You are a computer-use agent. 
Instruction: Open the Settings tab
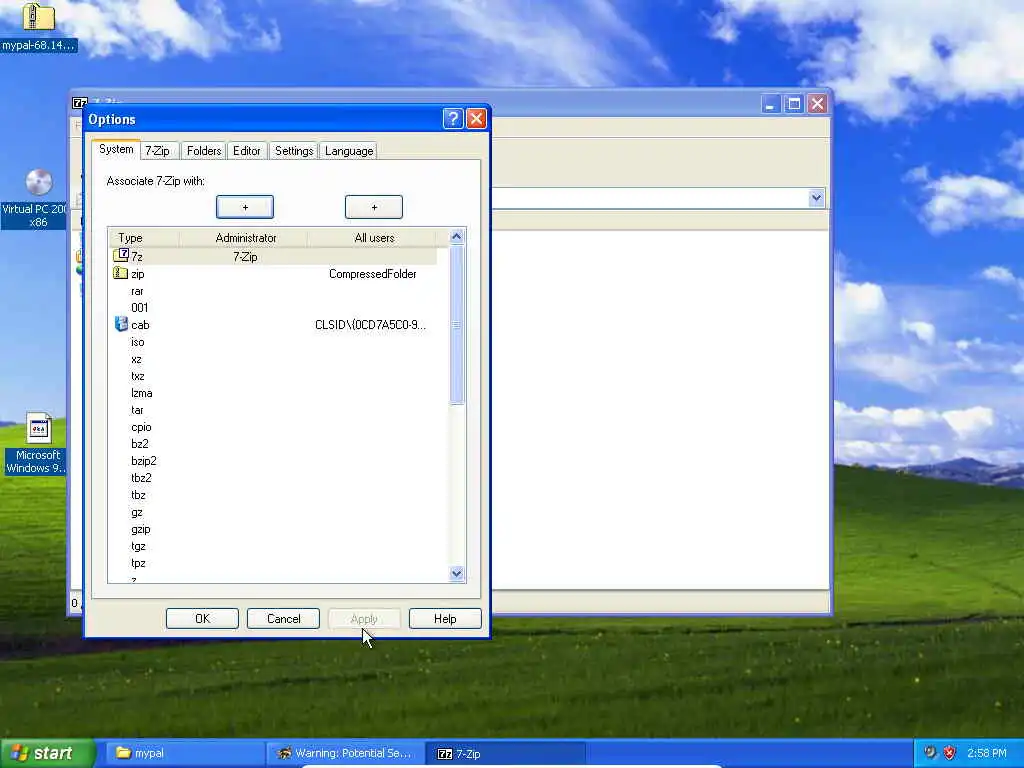[x=294, y=151]
